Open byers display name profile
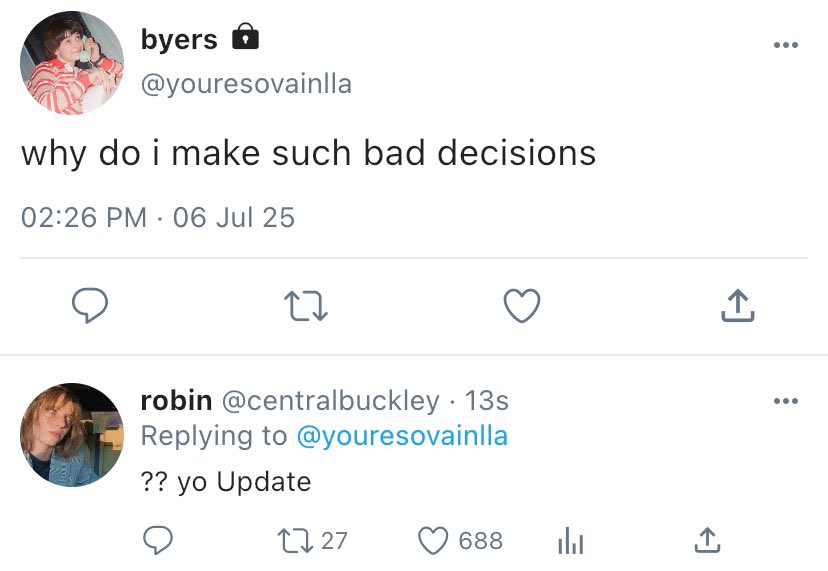The image size is (828, 571). 179,39
